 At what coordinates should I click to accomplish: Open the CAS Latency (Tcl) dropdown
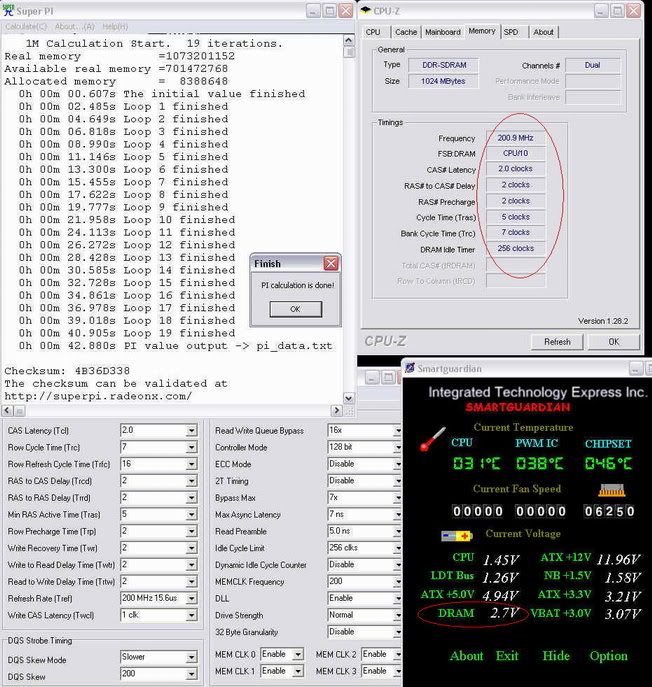tap(191, 430)
